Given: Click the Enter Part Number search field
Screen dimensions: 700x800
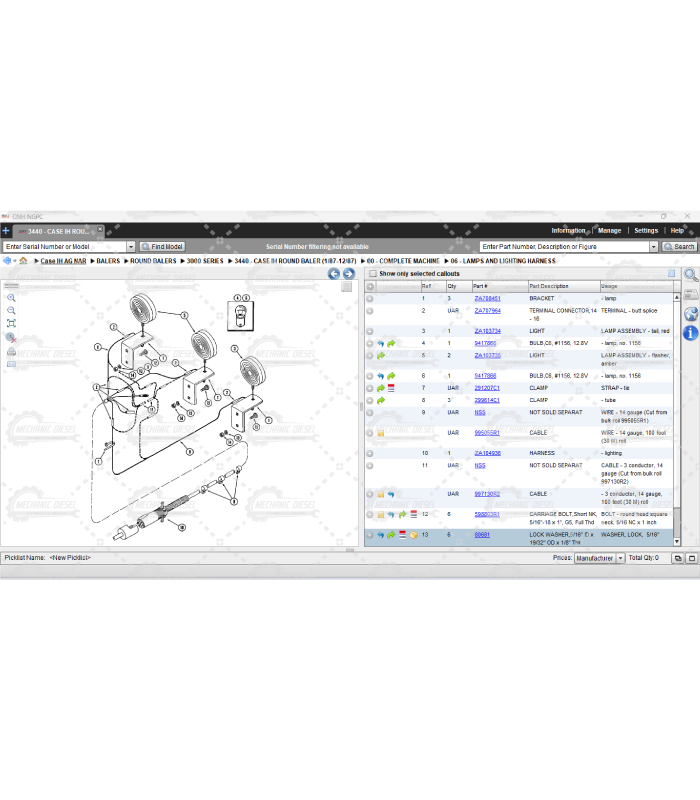Looking at the screenshot, I should tap(564, 246).
